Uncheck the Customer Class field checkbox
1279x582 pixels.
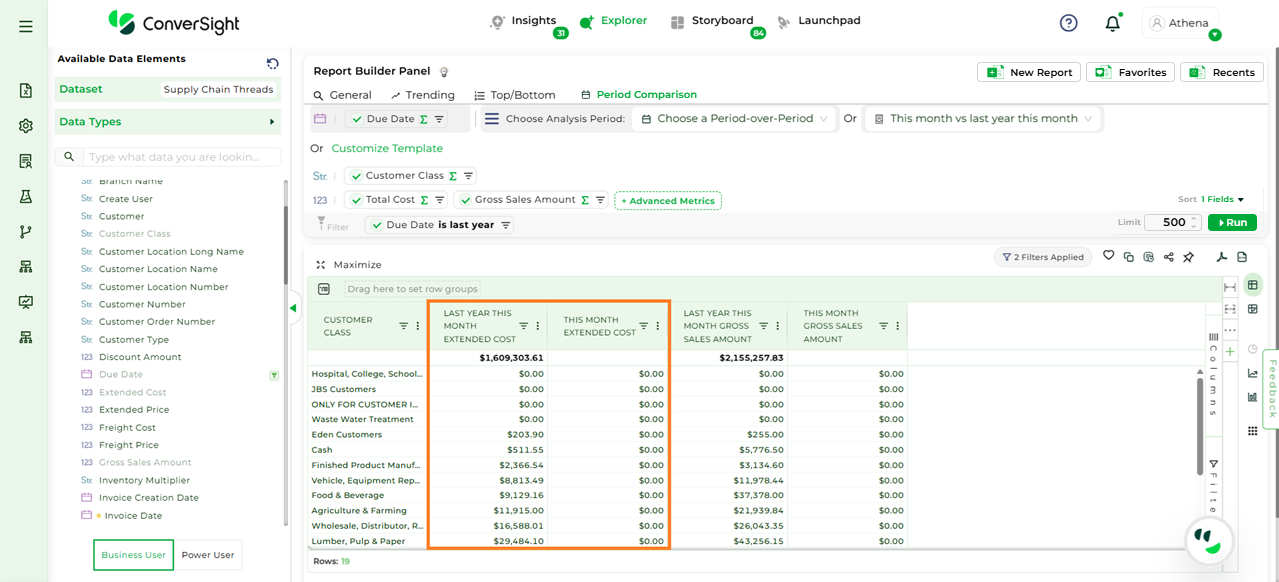point(356,176)
